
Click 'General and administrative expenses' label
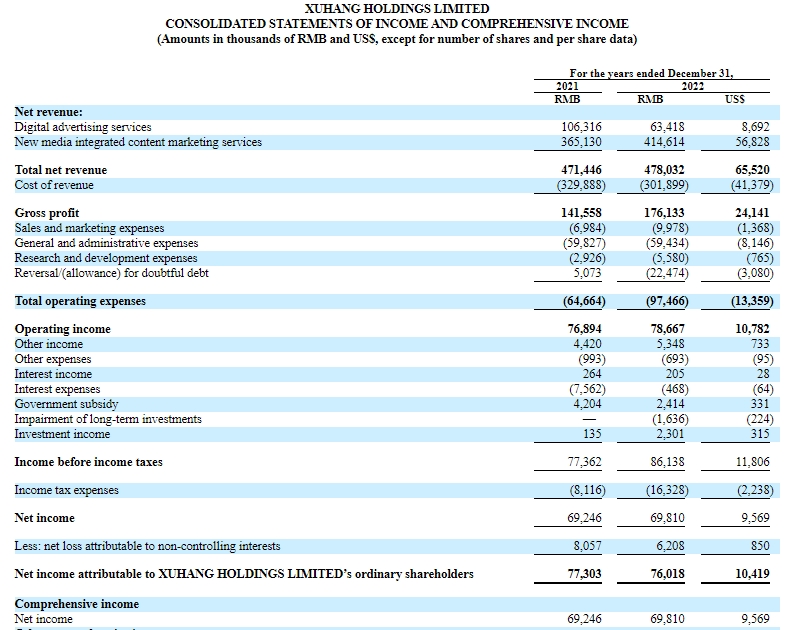click(106, 243)
